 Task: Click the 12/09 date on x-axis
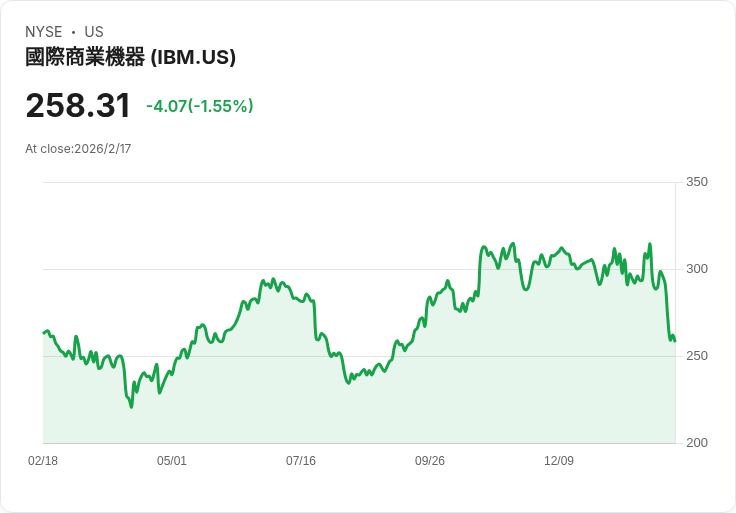coord(559,461)
